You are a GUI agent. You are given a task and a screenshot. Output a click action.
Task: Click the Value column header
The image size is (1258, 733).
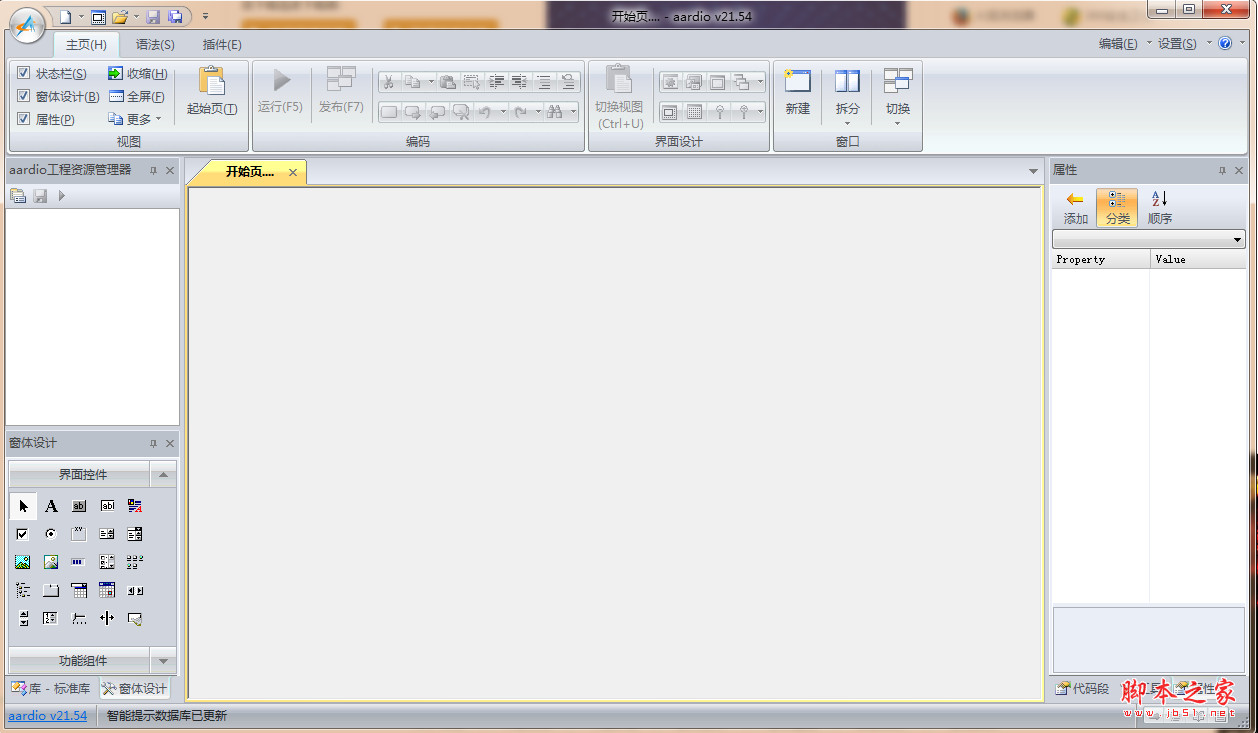tap(1198, 259)
